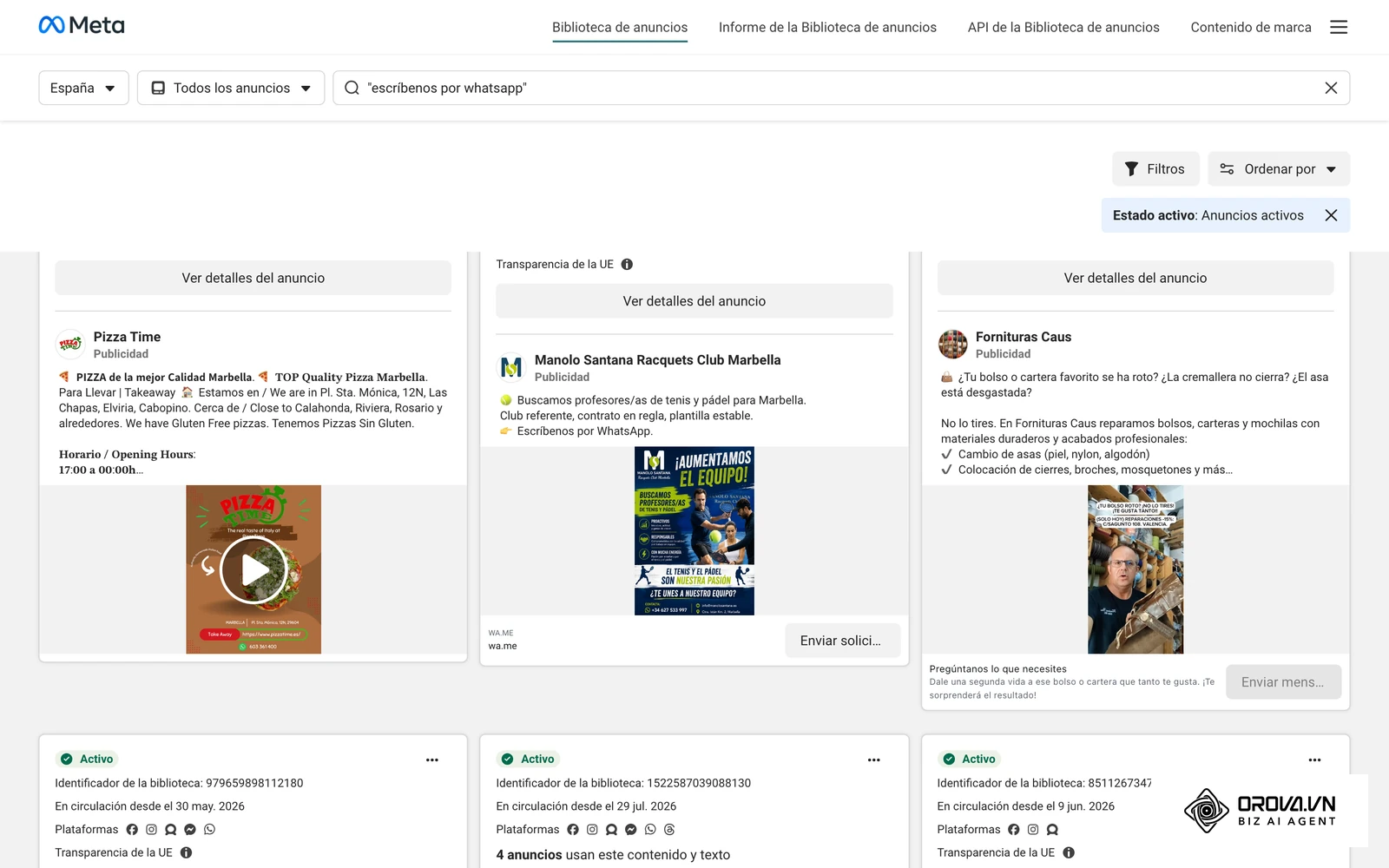Open Manolo Santana Racquets Club Marbella page
The height and width of the screenshot is (868, 1389).
click(x=658, y=360)
